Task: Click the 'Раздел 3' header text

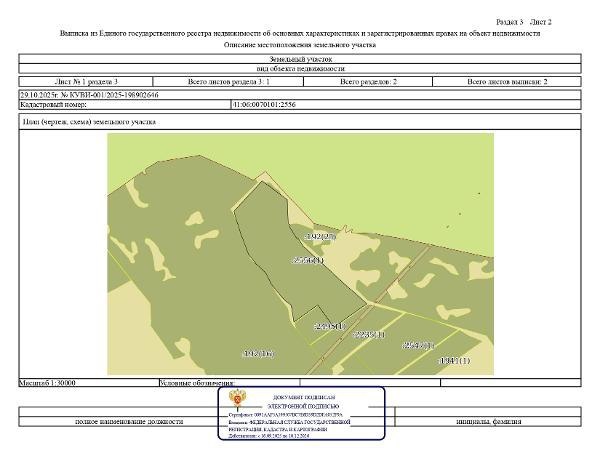Action: [x=509, y=22]
